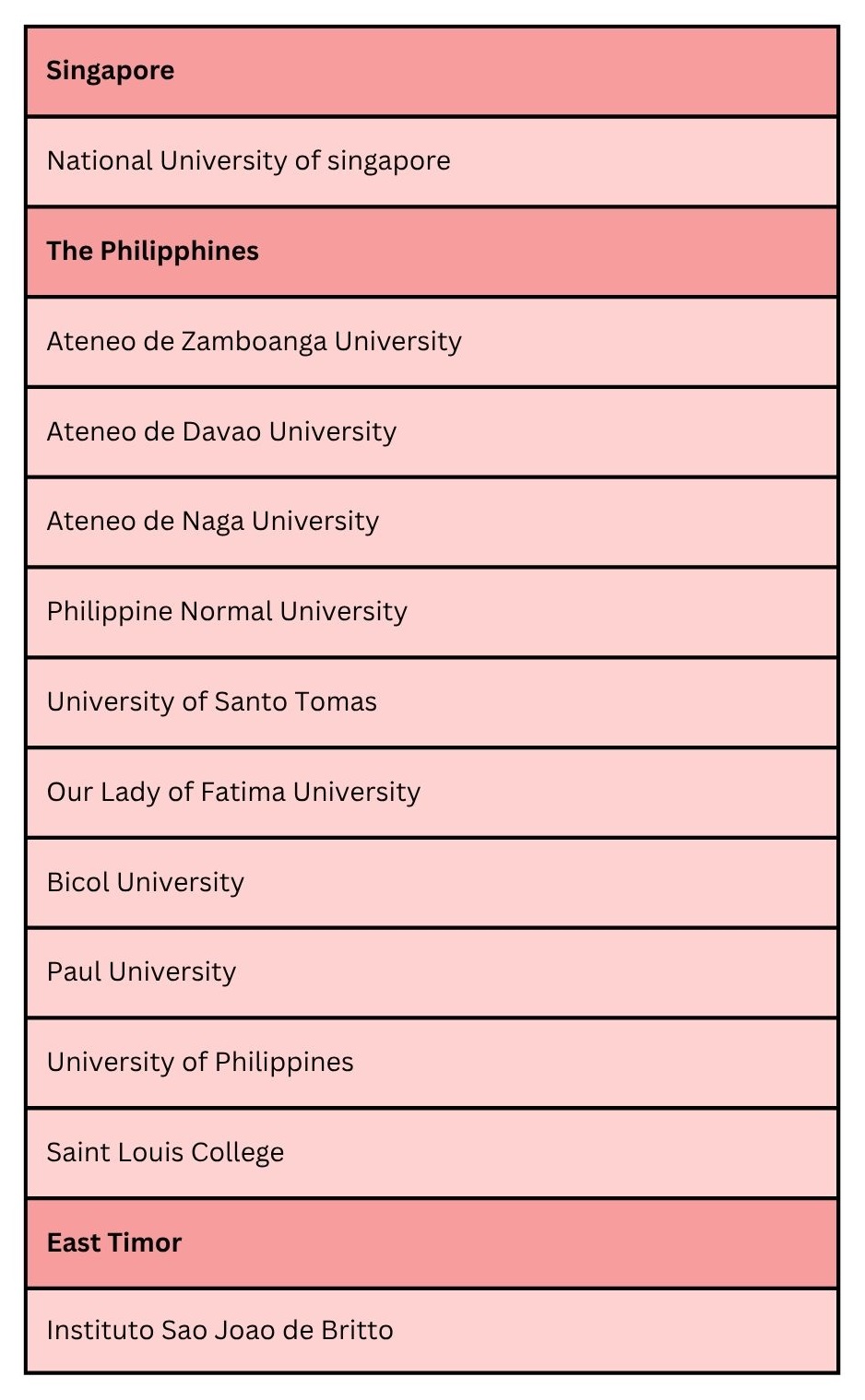Choose University of Philippines row
The width and height of the screenshot is (865, 1400).
tap(432, 1063)
